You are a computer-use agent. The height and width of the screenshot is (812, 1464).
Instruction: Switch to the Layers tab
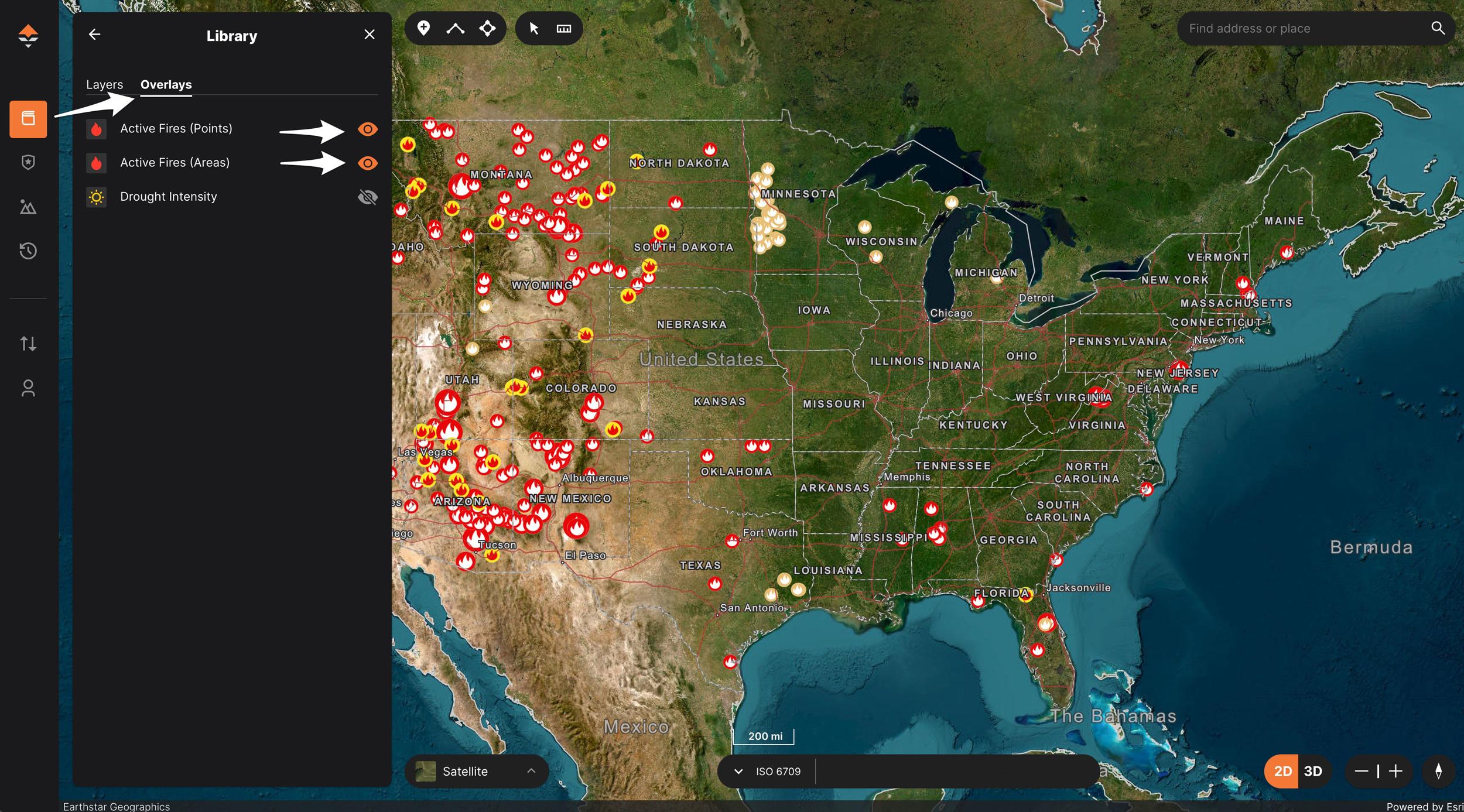(104, 84)
